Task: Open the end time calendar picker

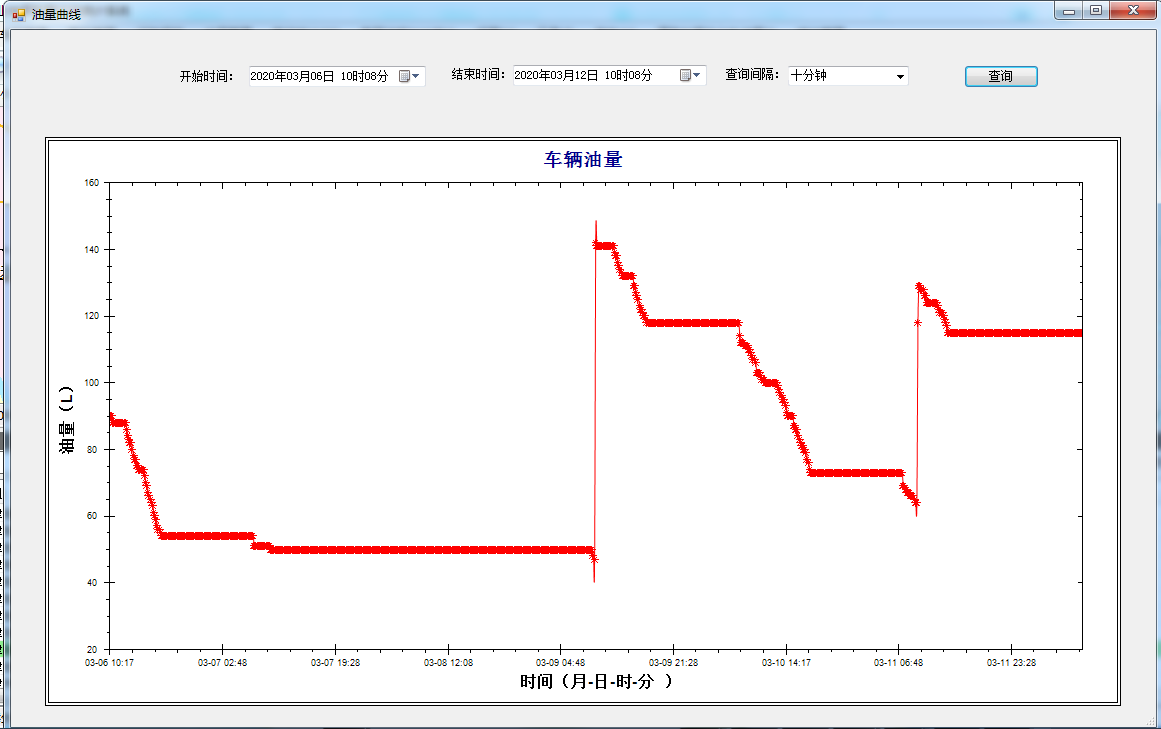Action: [x=691, y=76]
